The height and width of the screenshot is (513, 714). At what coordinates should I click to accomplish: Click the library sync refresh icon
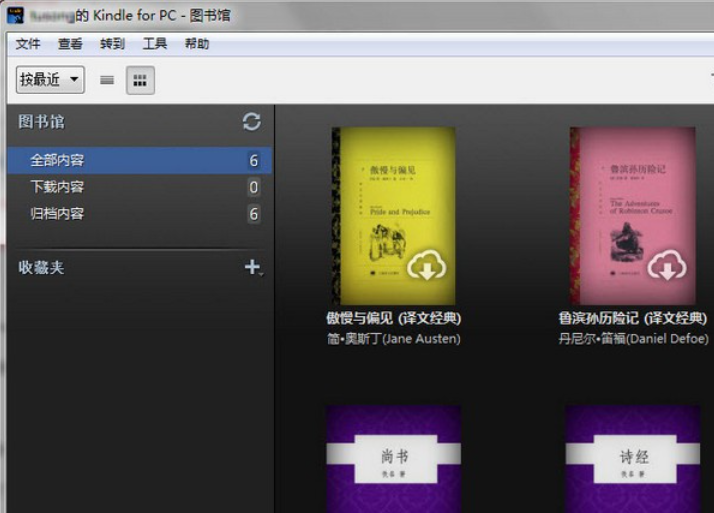[x=252, y=122]
